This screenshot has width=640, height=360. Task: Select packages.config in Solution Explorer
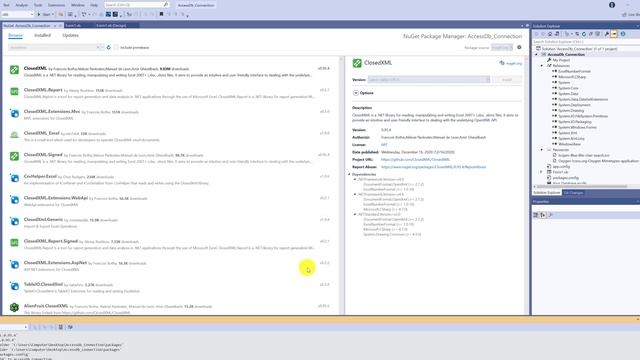point(565,178)
